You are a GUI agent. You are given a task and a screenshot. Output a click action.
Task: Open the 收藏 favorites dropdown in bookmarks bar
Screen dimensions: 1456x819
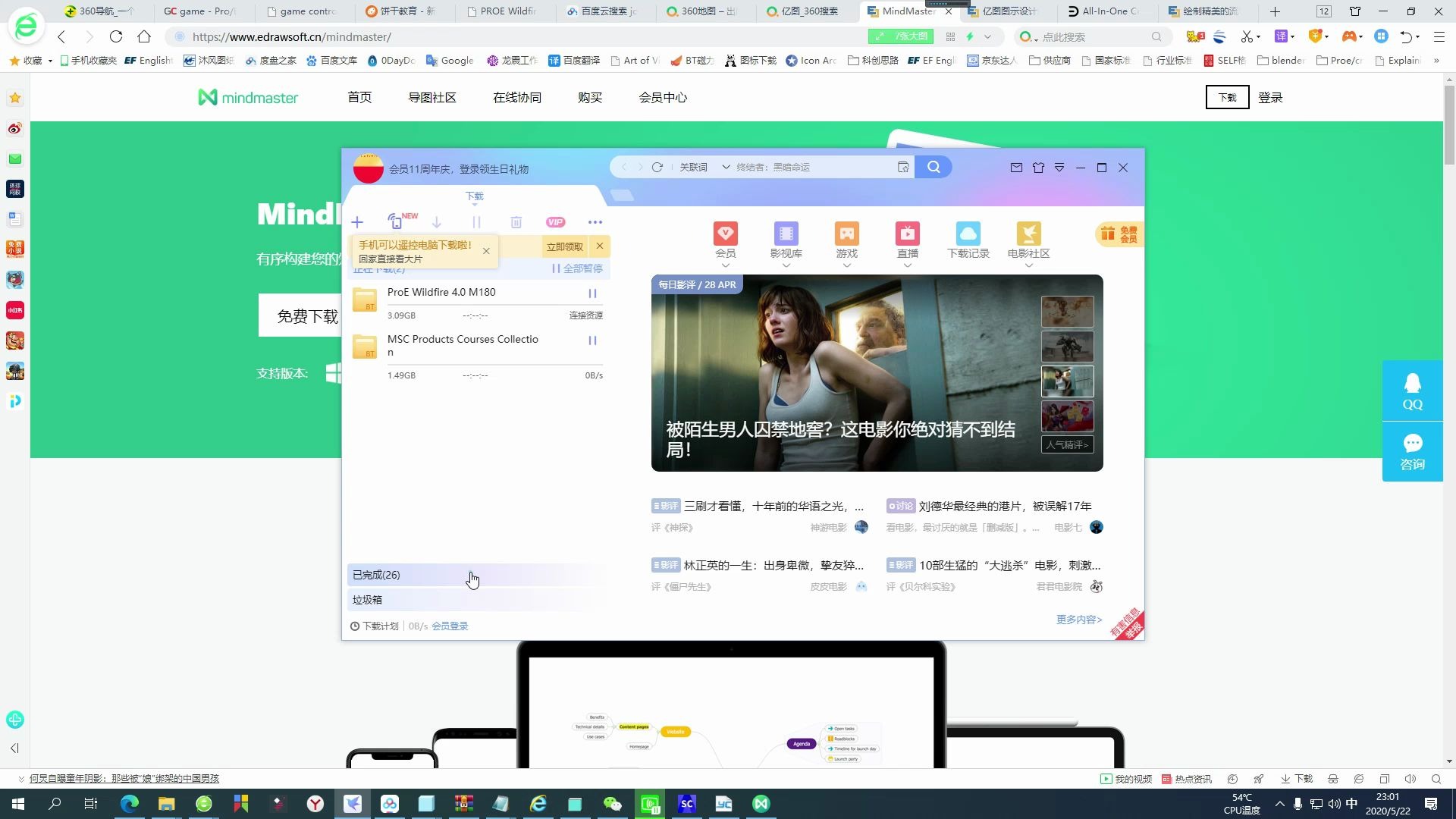click(31, 60)
